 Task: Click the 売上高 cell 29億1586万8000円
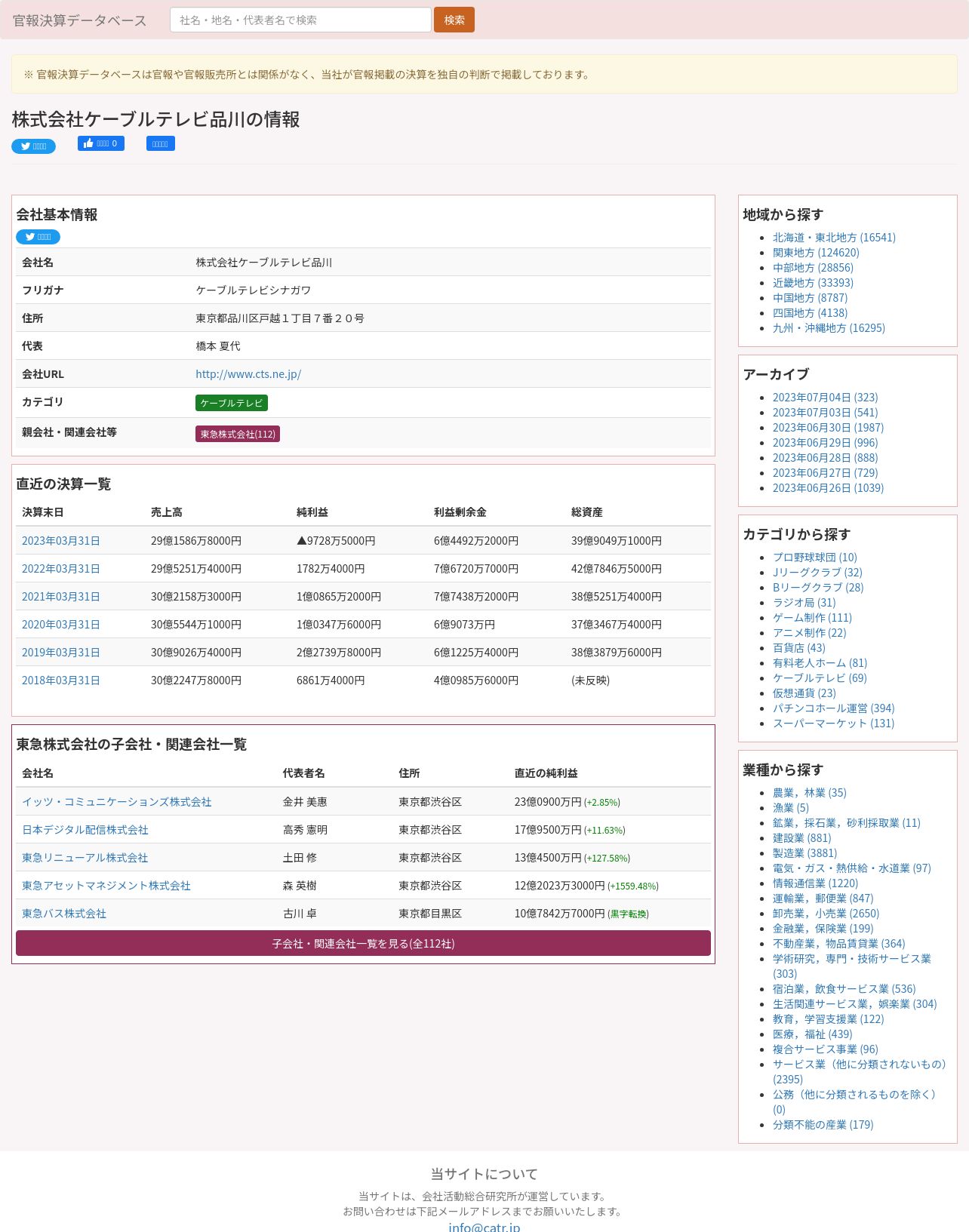click(196, 541)
